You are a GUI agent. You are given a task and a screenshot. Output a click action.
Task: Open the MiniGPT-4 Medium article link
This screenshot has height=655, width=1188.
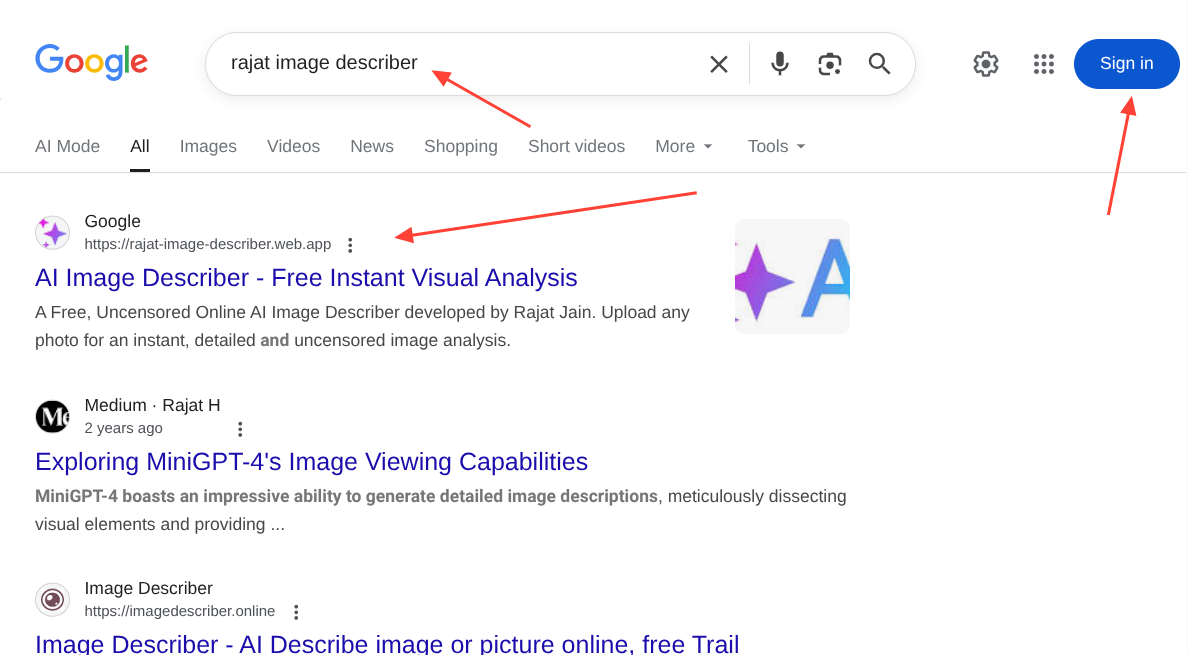311,462
